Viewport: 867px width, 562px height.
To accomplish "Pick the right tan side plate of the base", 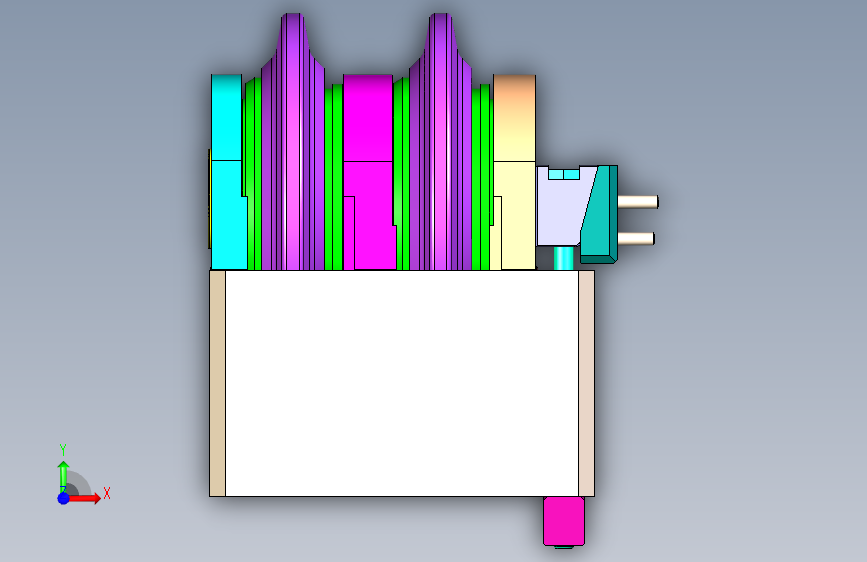I will [586, 383].
